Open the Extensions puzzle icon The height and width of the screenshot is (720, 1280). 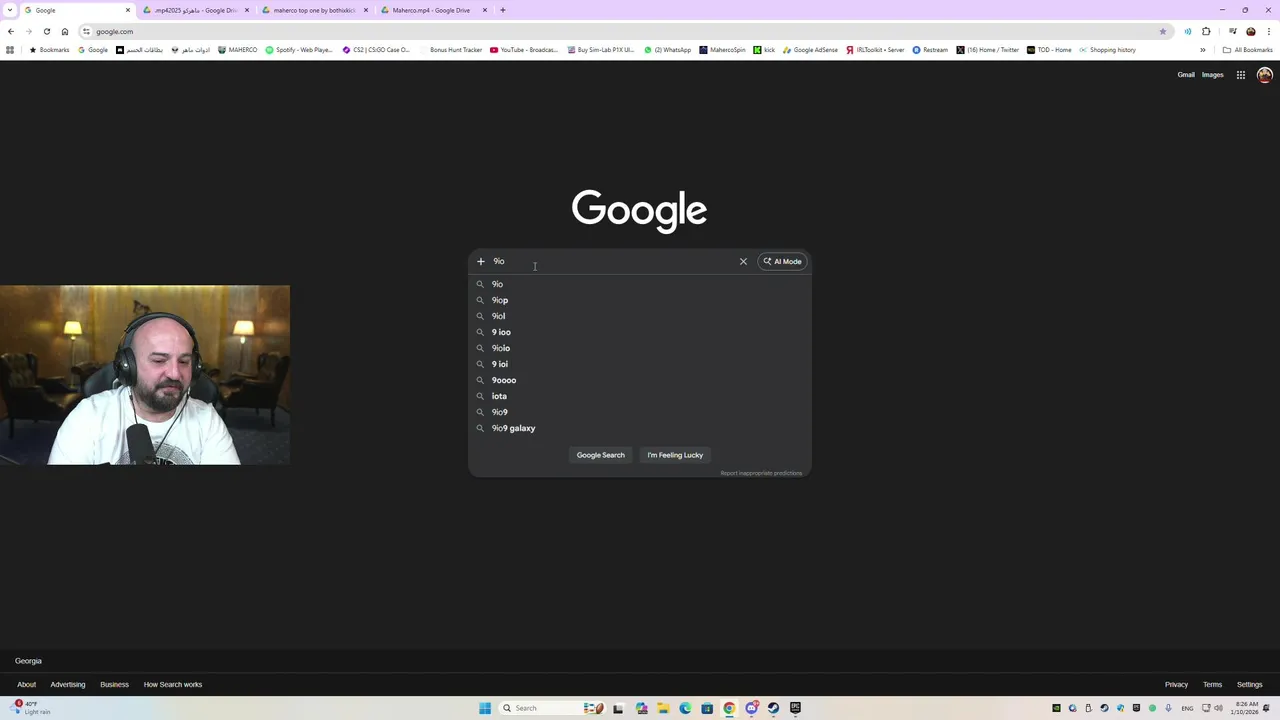click(1206, 31)
